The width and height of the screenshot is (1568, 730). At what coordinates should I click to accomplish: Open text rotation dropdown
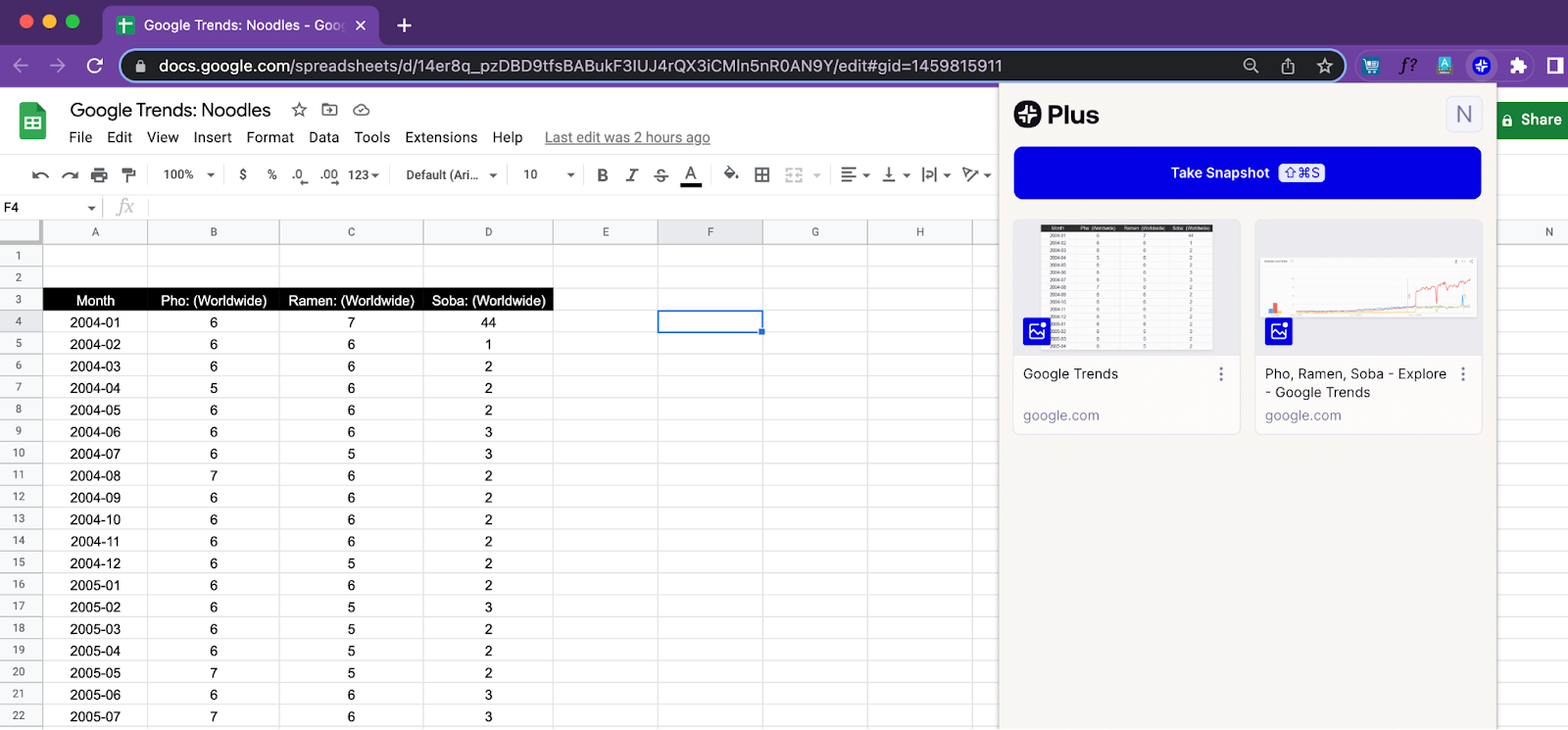(x=976, y=174)
